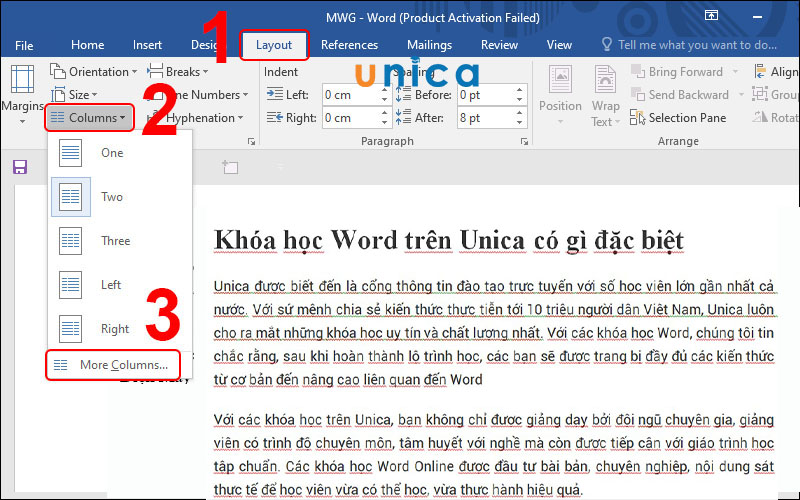The height and width of the screenshot is (500, 800).
Task: Open More Columns dialog
Action: tap(113, 365)
